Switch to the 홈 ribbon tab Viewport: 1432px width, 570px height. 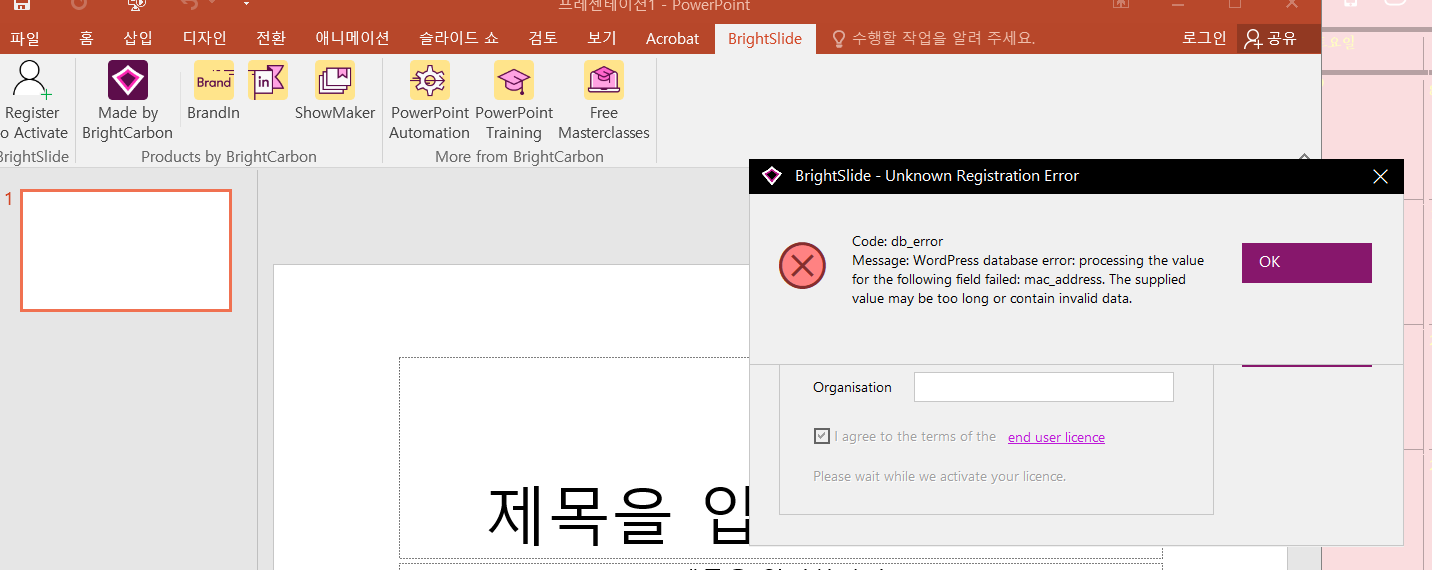(86, 39)
